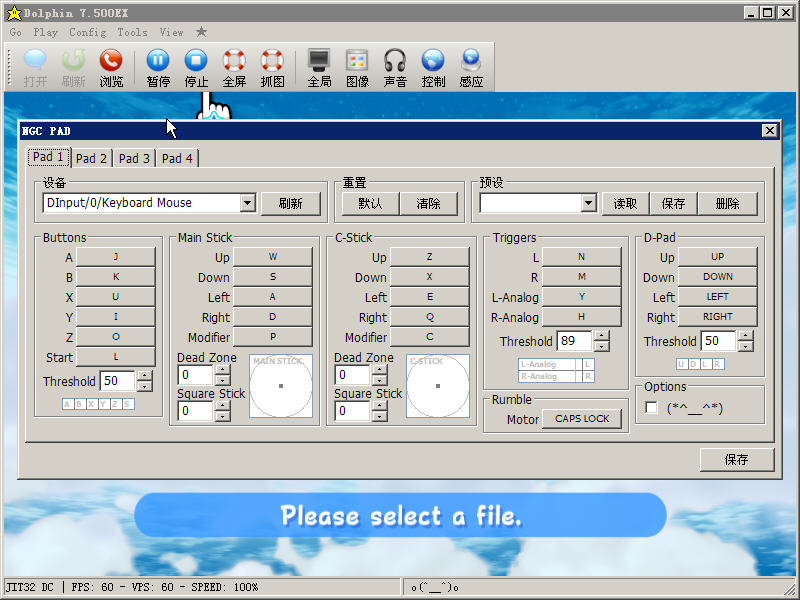Click the 刷新 button beside device dropdown
Screen dimensions: 800x600
click(x=291, y=204)
